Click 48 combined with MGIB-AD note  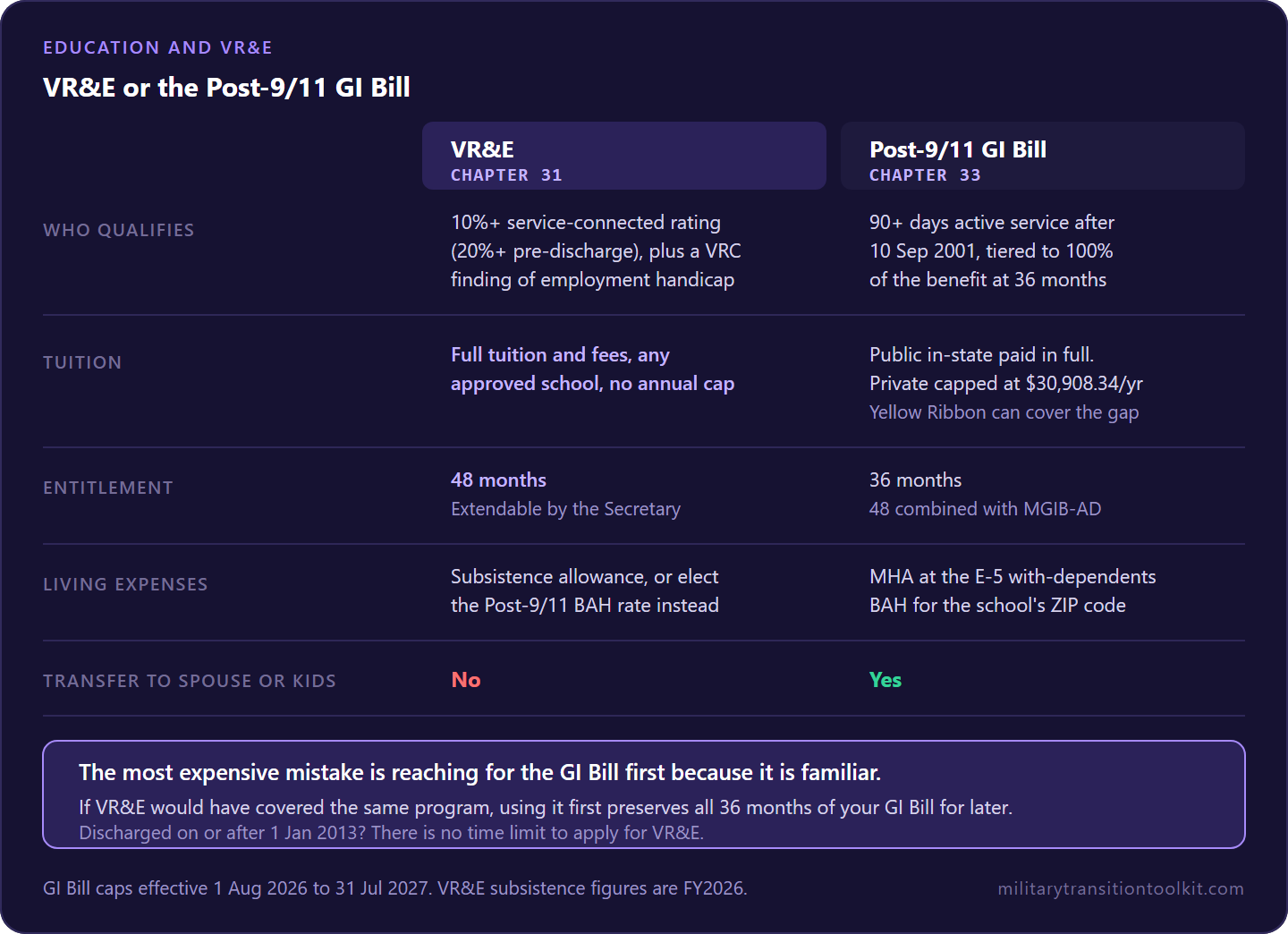(x=985, y=509)
